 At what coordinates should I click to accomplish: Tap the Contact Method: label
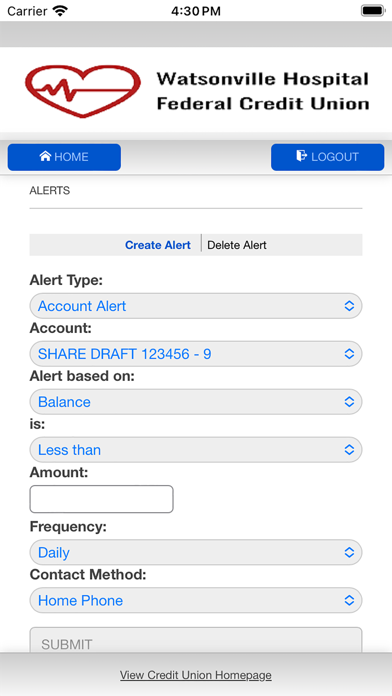(88, 575)
